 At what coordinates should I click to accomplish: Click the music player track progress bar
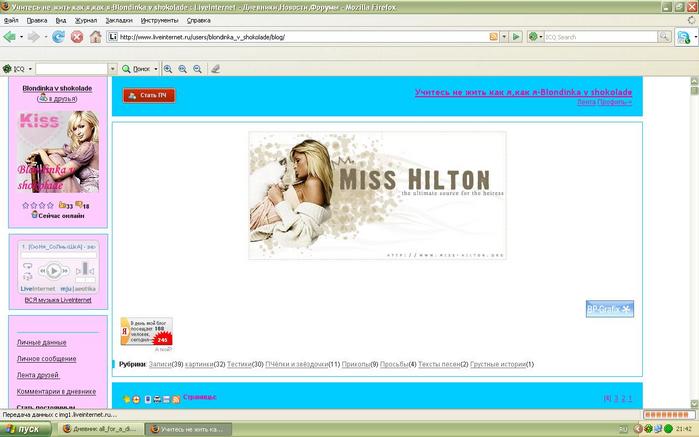click(58, 255)
